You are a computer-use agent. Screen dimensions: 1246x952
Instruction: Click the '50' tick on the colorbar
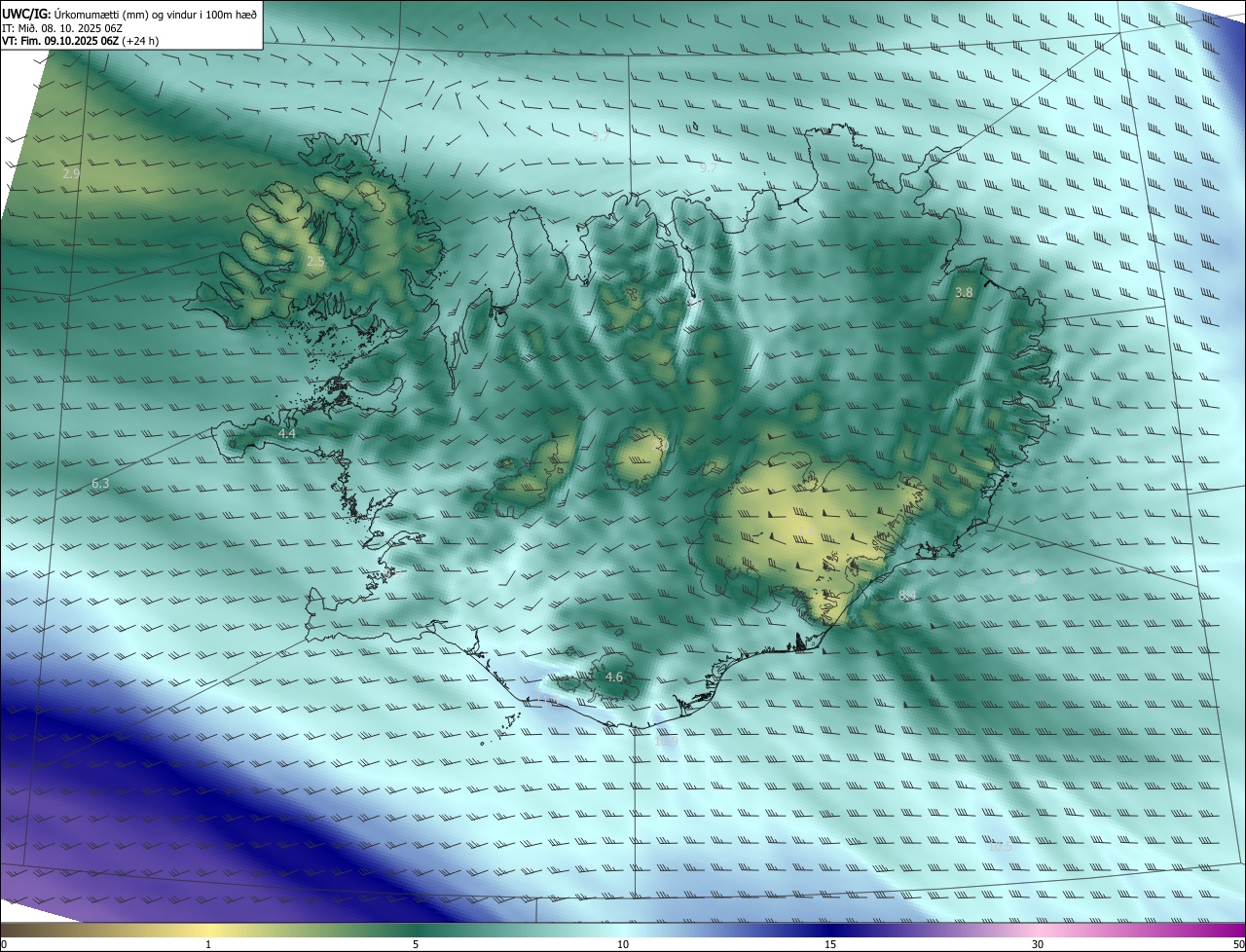1238,944
